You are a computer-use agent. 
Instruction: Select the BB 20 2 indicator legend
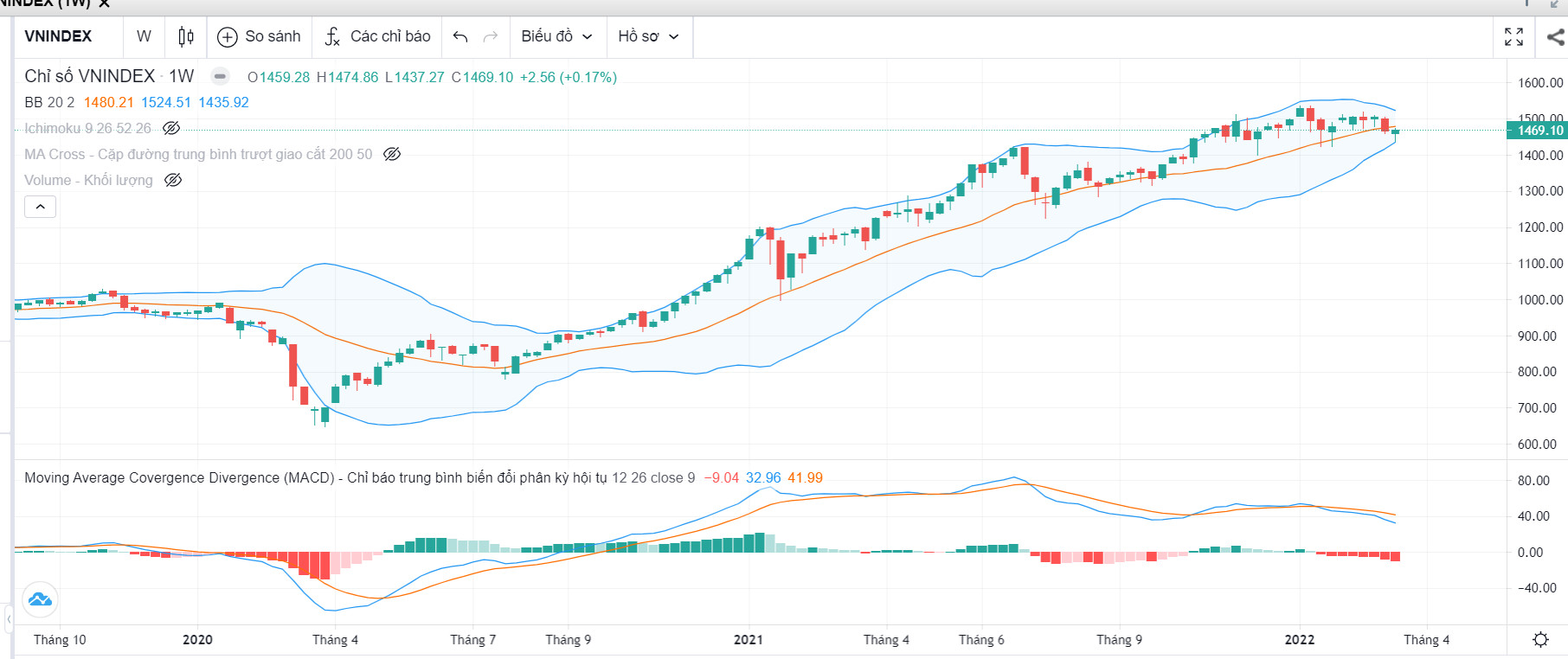[49, 102]
